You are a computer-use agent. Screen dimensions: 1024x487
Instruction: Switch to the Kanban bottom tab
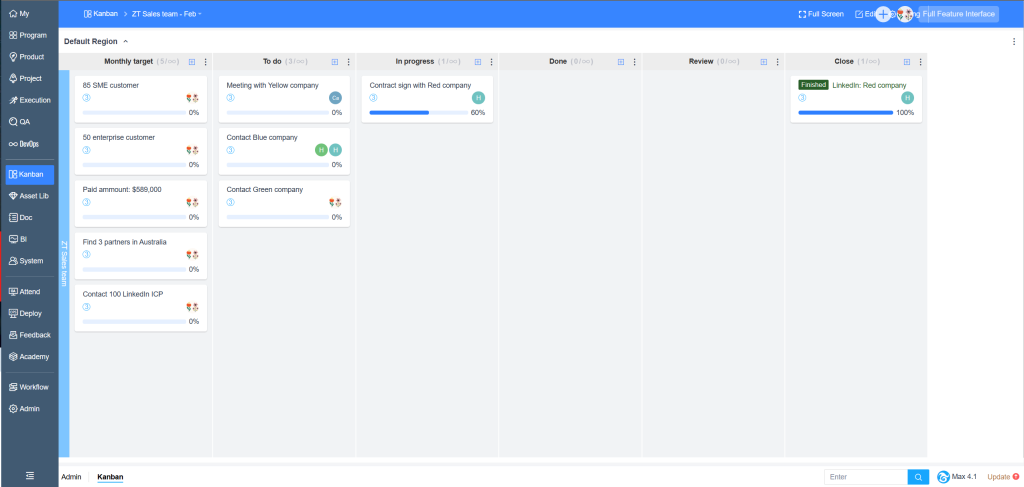tap(110, 477)
